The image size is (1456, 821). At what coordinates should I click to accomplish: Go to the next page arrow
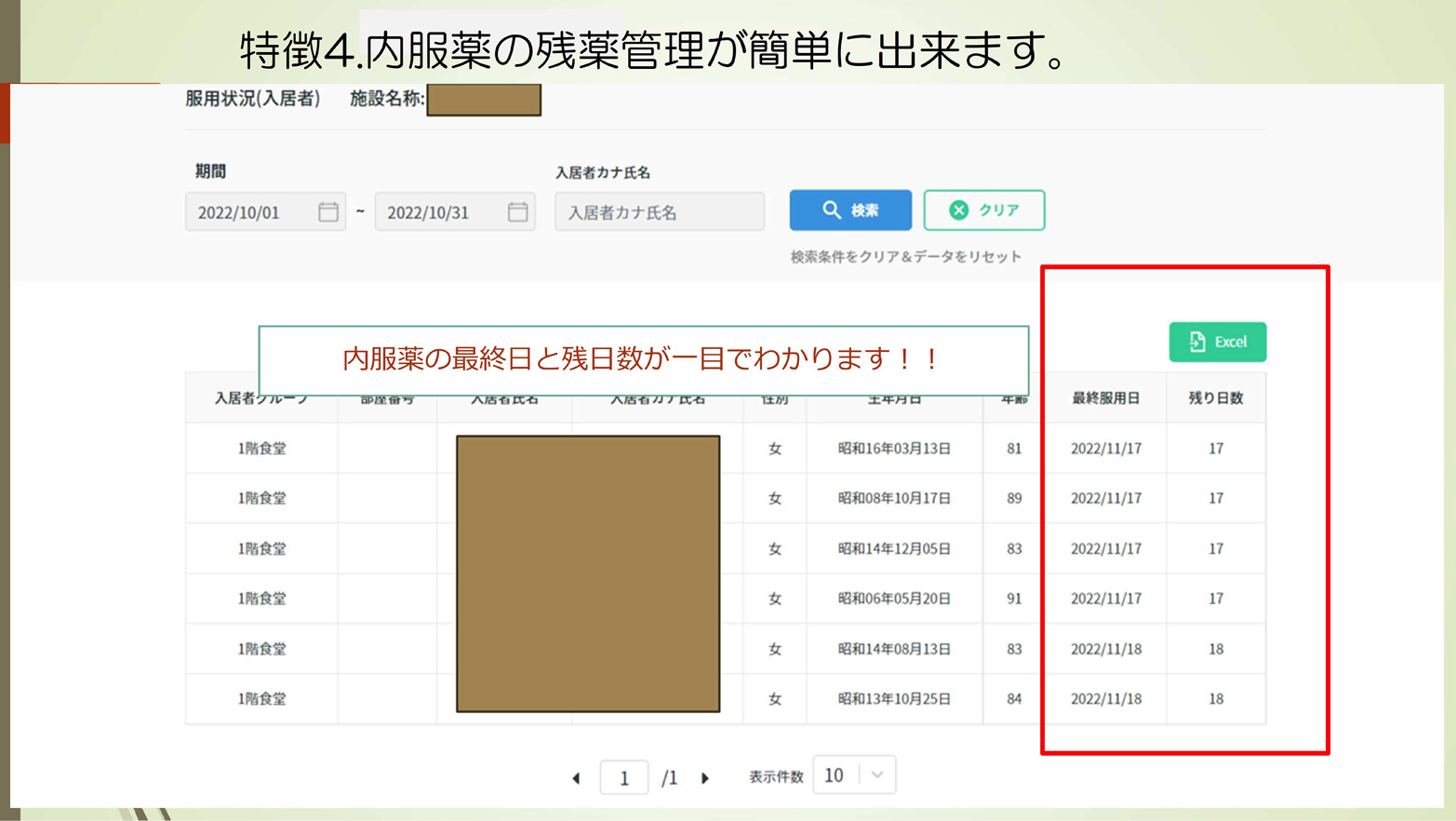click(705, 777)
